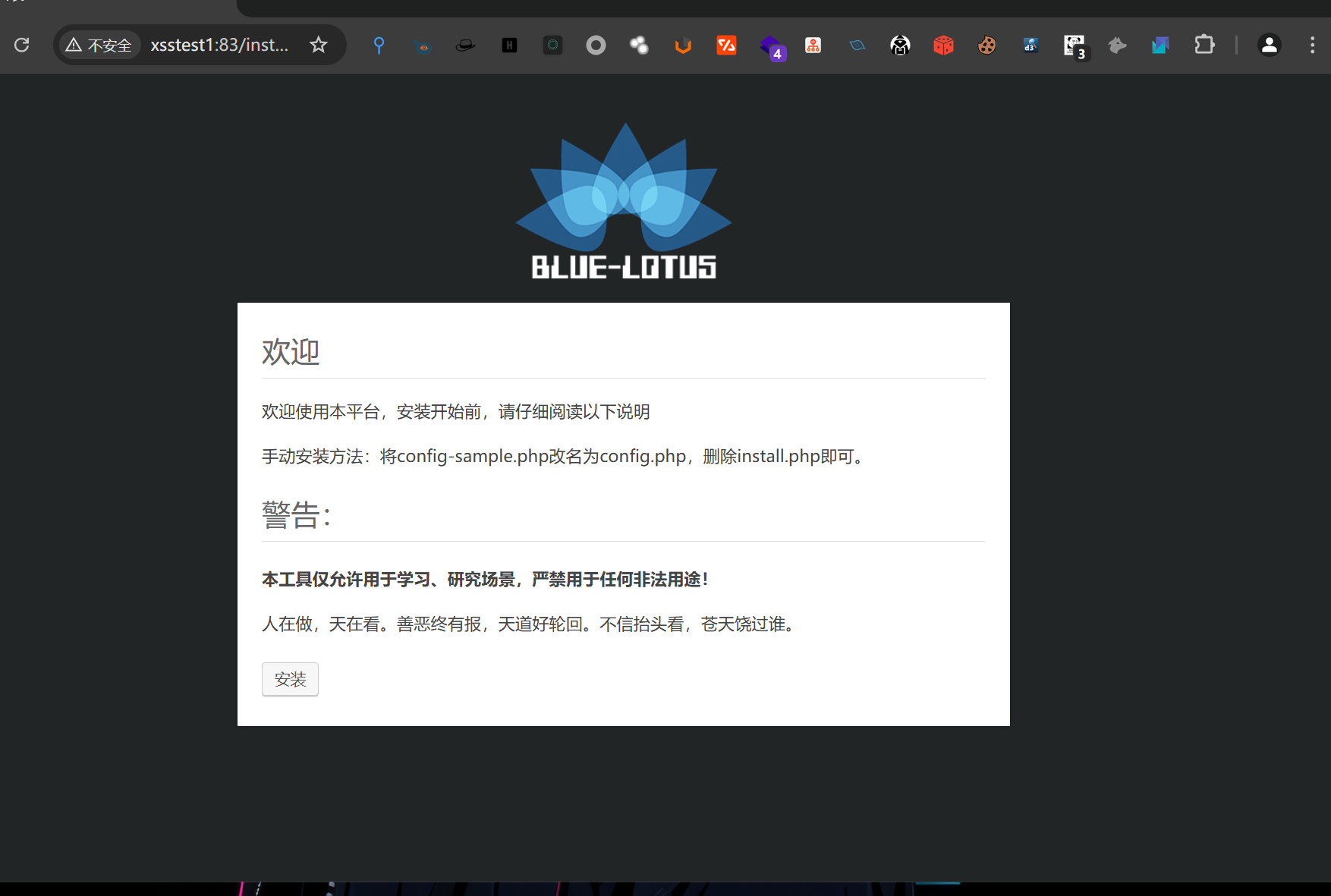Open the orange hexagon extension icon

pyautogui.click(x=684, y=46)
